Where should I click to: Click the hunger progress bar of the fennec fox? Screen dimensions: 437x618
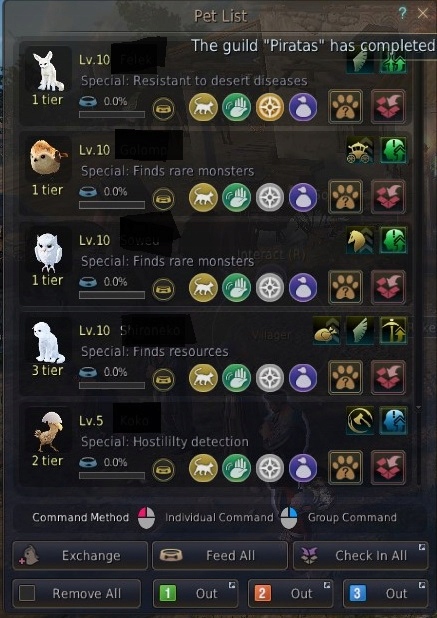(112, 115)
